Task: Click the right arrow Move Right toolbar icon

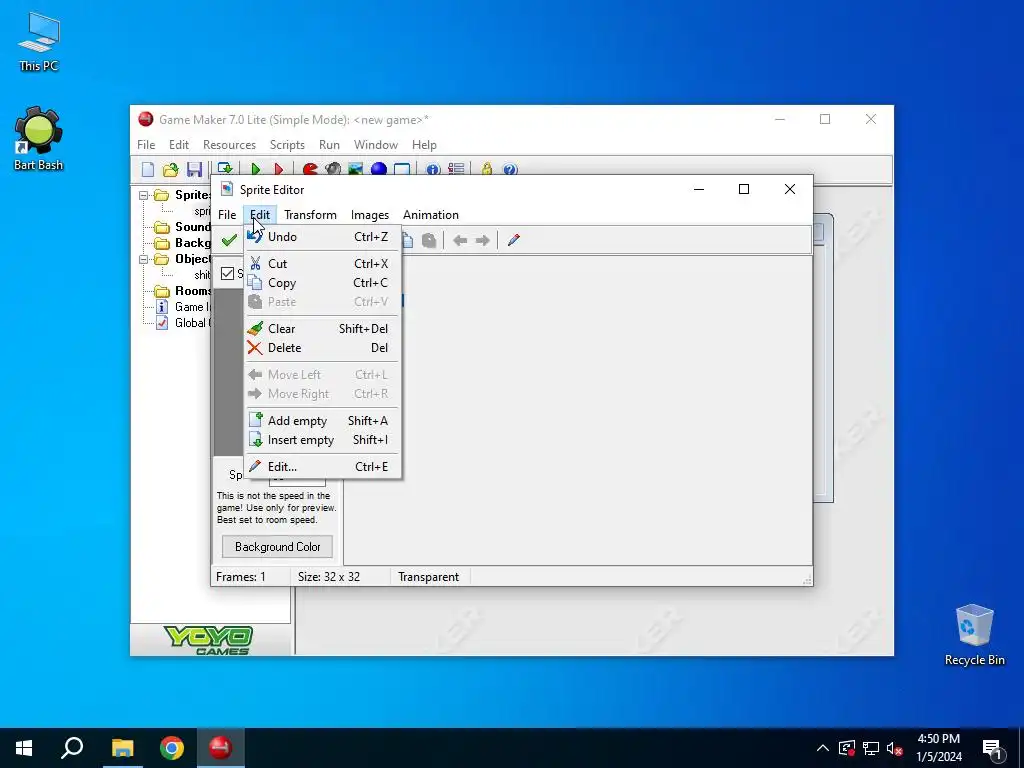Action: (483, 240)
